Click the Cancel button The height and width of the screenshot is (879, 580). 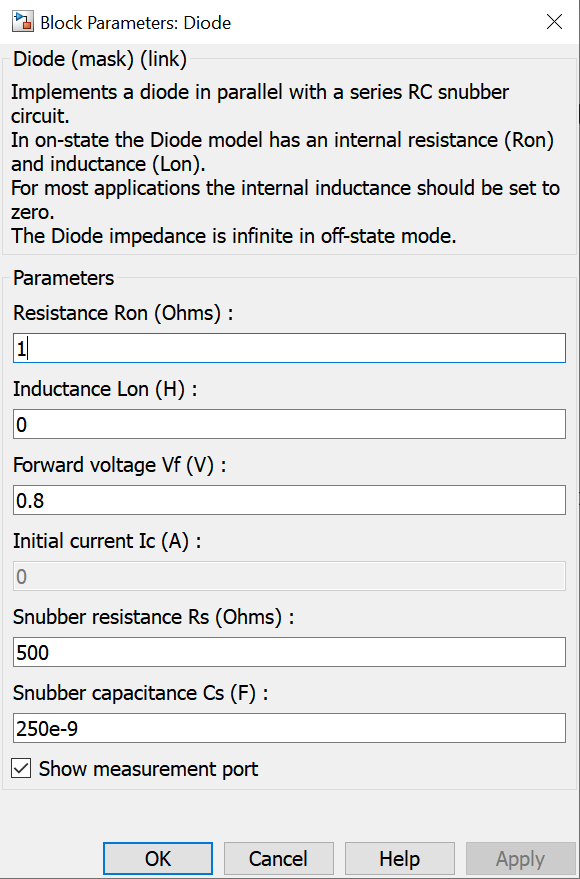279,858
